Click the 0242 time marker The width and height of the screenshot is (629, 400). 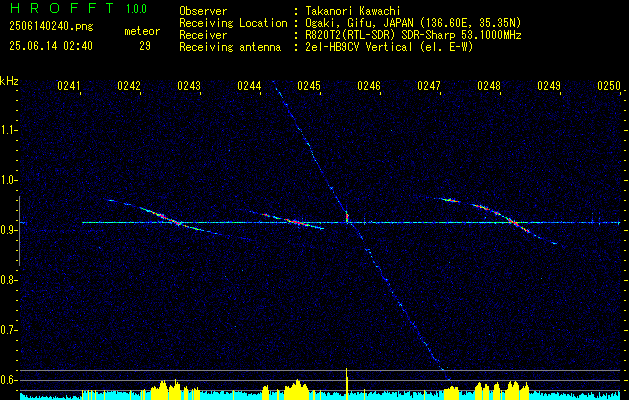pyautogui.click(x=129, y=86)
